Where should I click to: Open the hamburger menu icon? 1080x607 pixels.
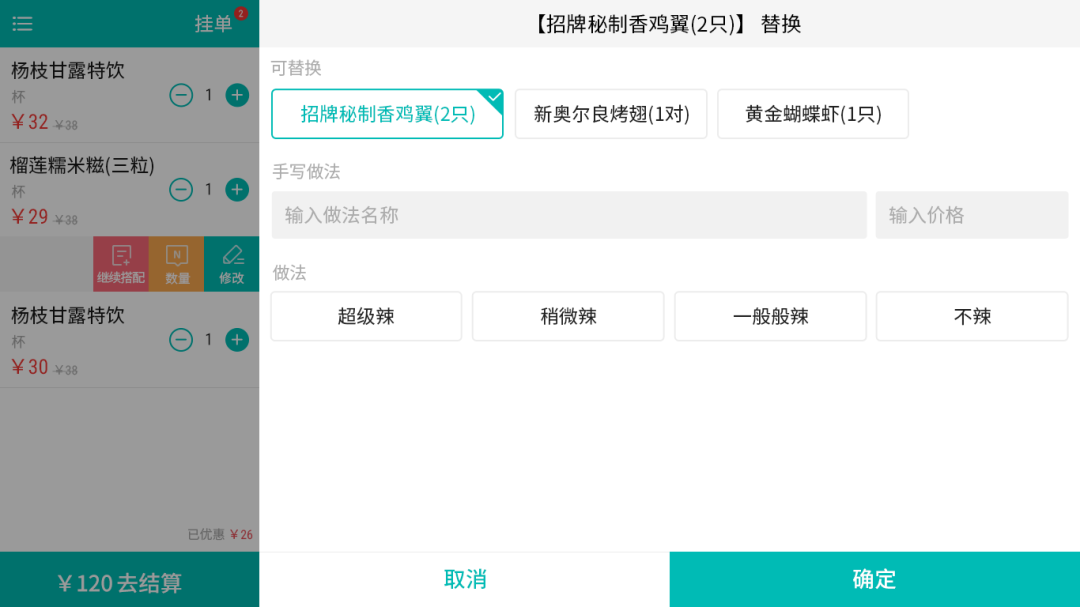[x=22, y=24]
